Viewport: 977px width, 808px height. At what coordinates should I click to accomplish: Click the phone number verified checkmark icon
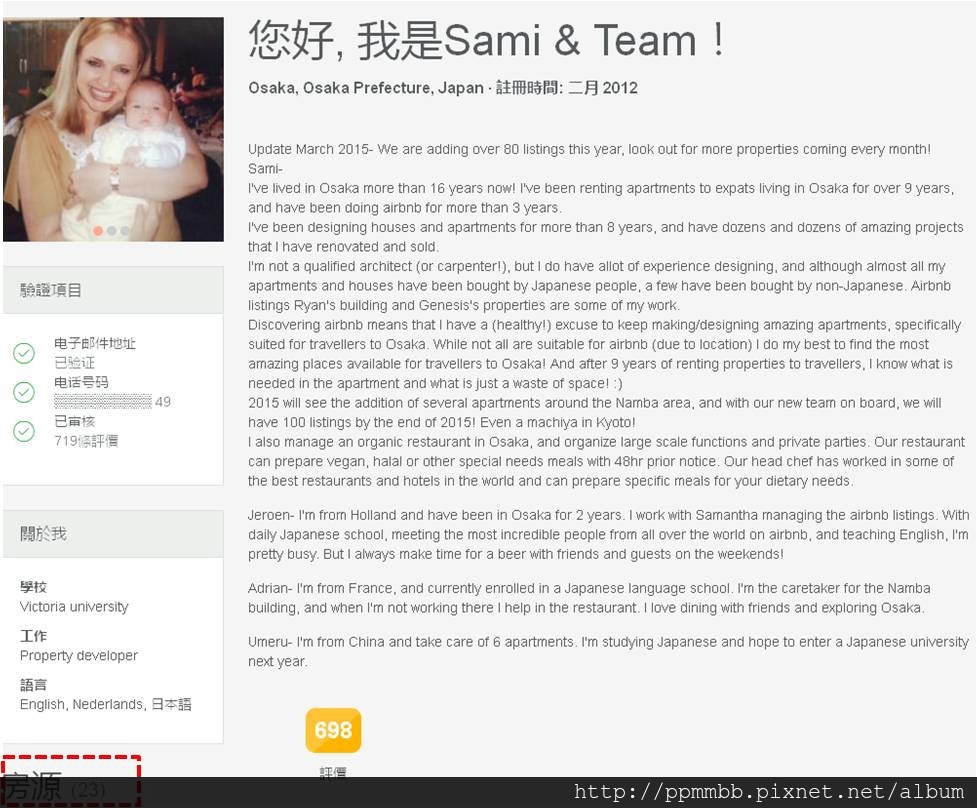[x=24, y=392]
